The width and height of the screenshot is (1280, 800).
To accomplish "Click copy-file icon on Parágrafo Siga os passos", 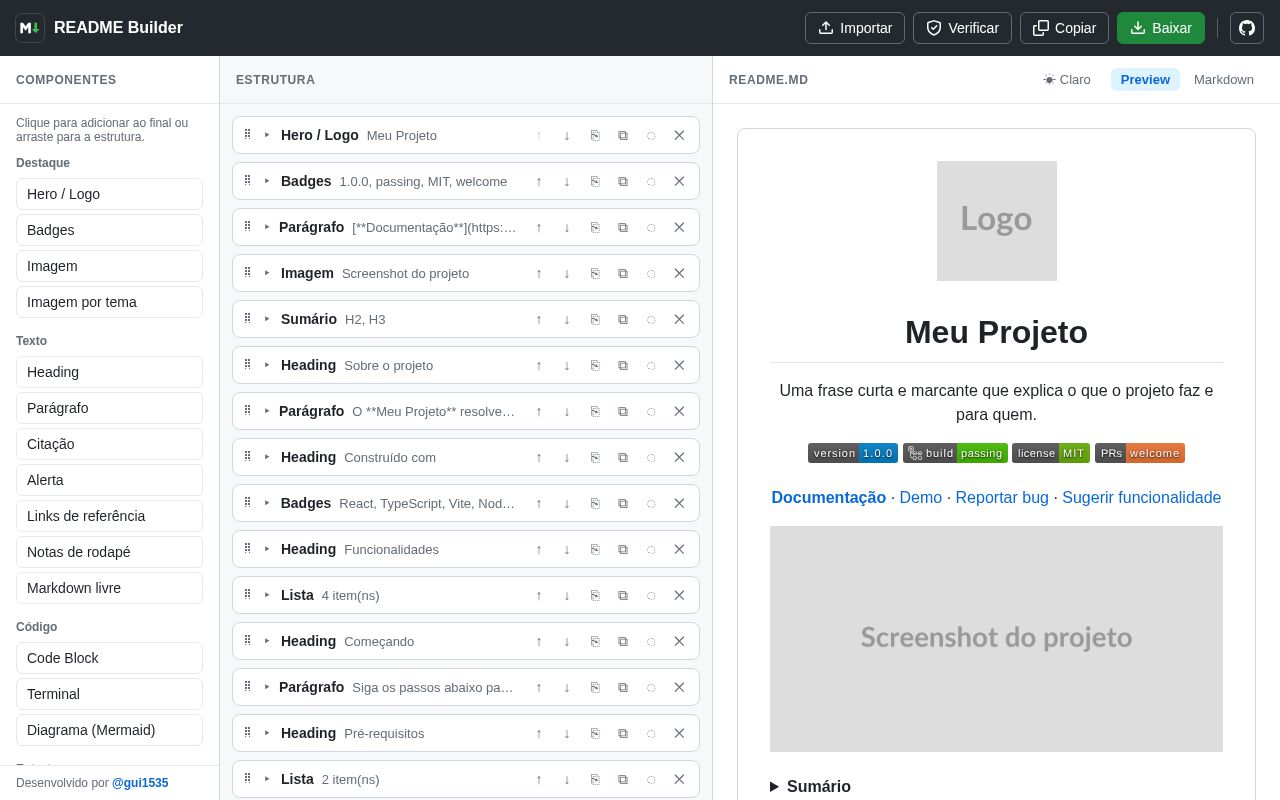I will 595,687.
